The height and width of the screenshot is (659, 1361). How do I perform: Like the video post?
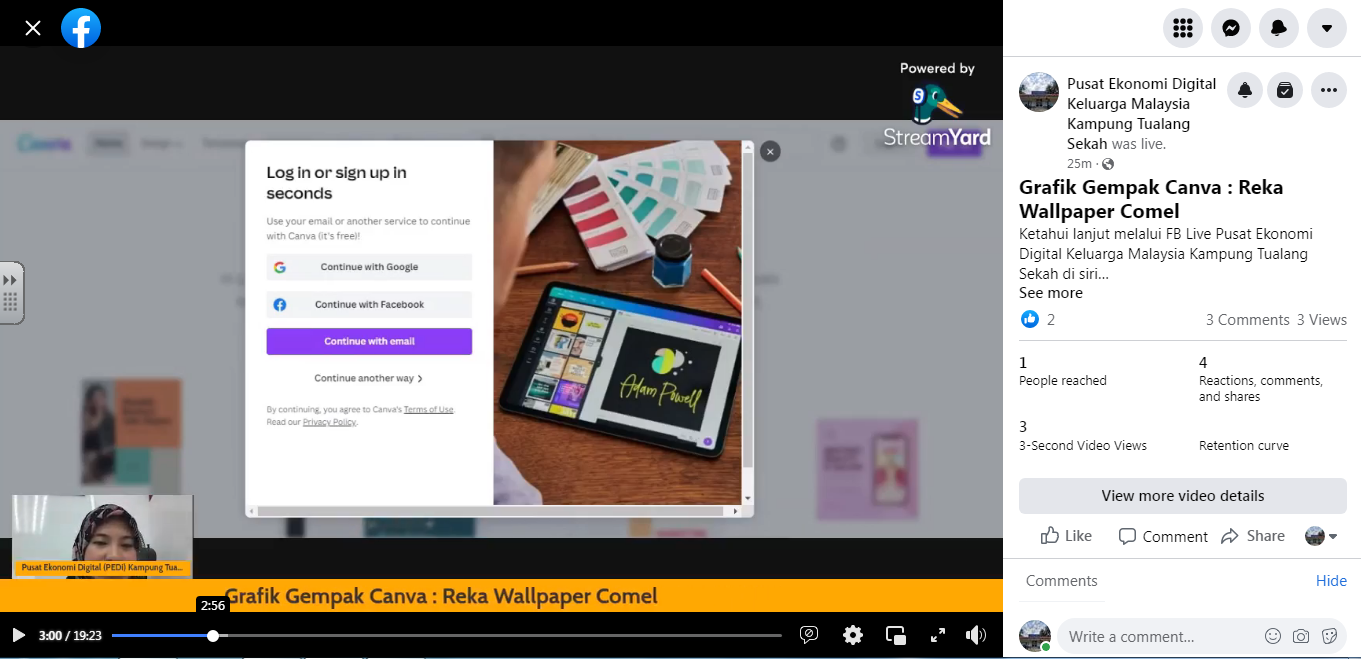click(x=1066, y=536)
